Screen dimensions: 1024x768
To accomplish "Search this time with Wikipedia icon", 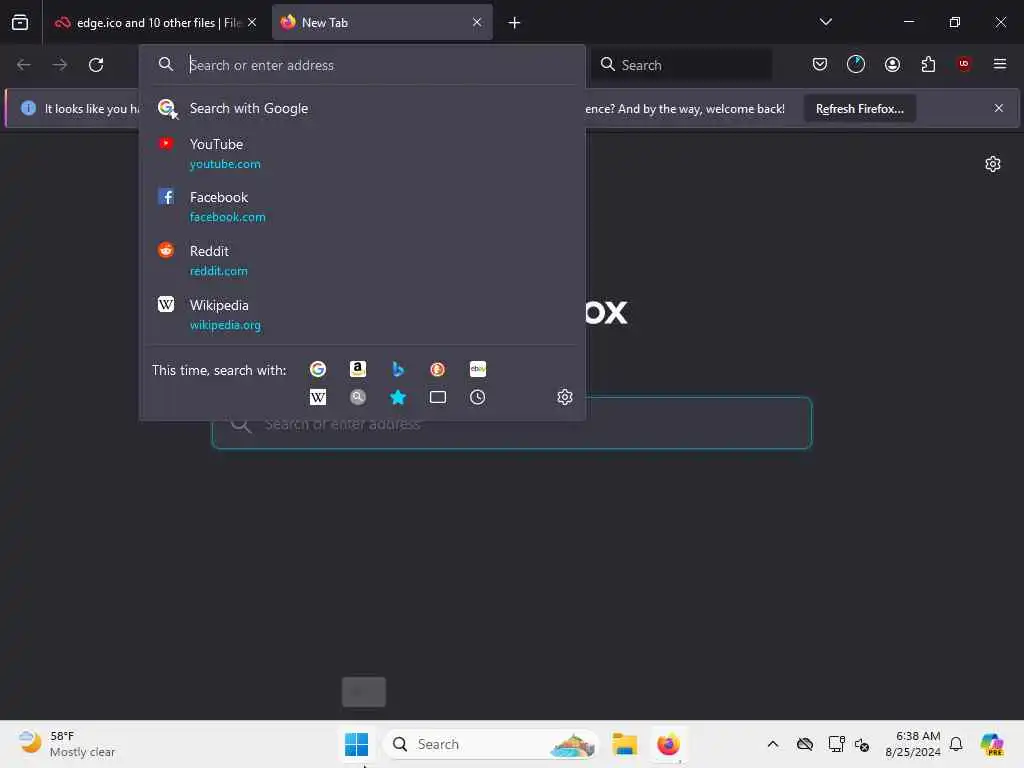I will pos(318,397).
